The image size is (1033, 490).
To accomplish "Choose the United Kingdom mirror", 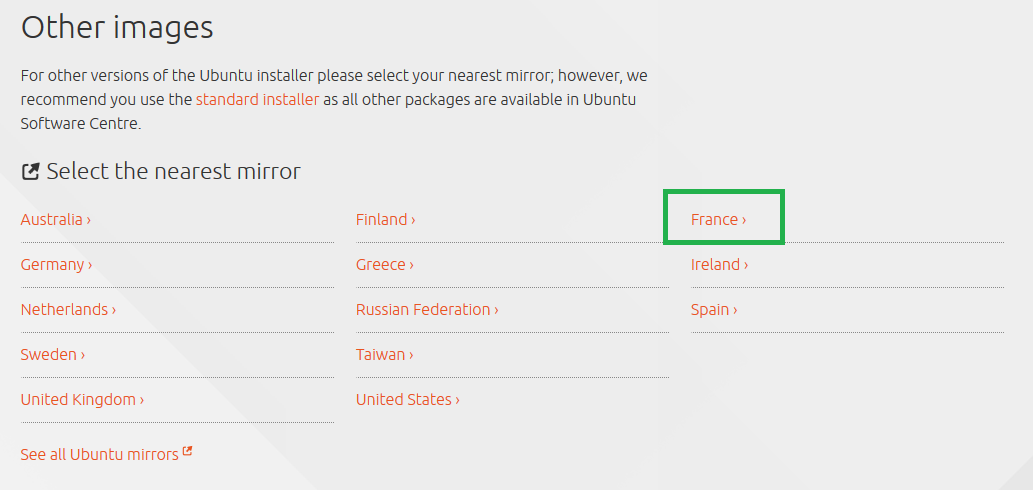I will click(x=82, y=400).
